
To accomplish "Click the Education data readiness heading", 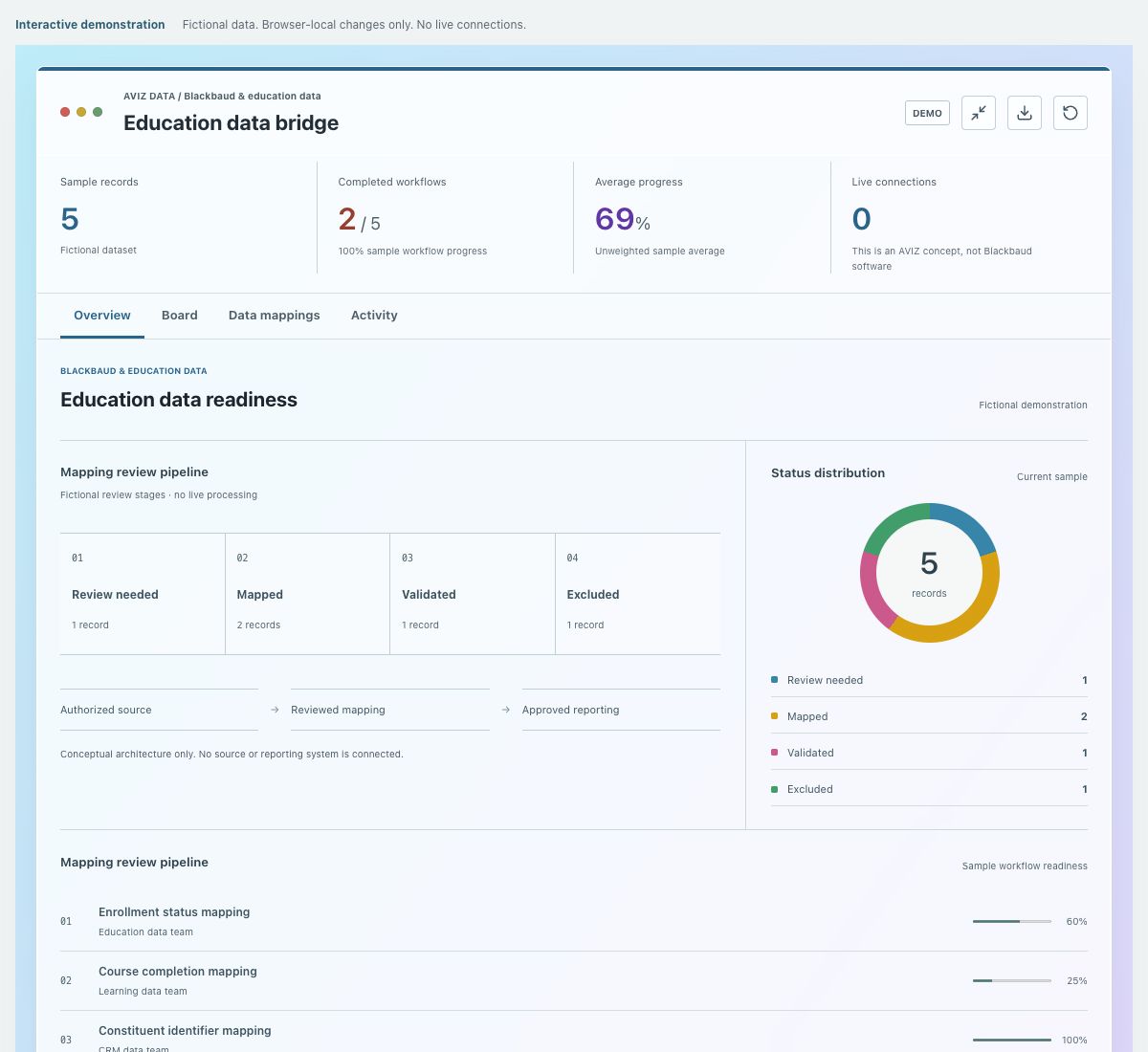I will pyautogui.click(x=179, y=400).
